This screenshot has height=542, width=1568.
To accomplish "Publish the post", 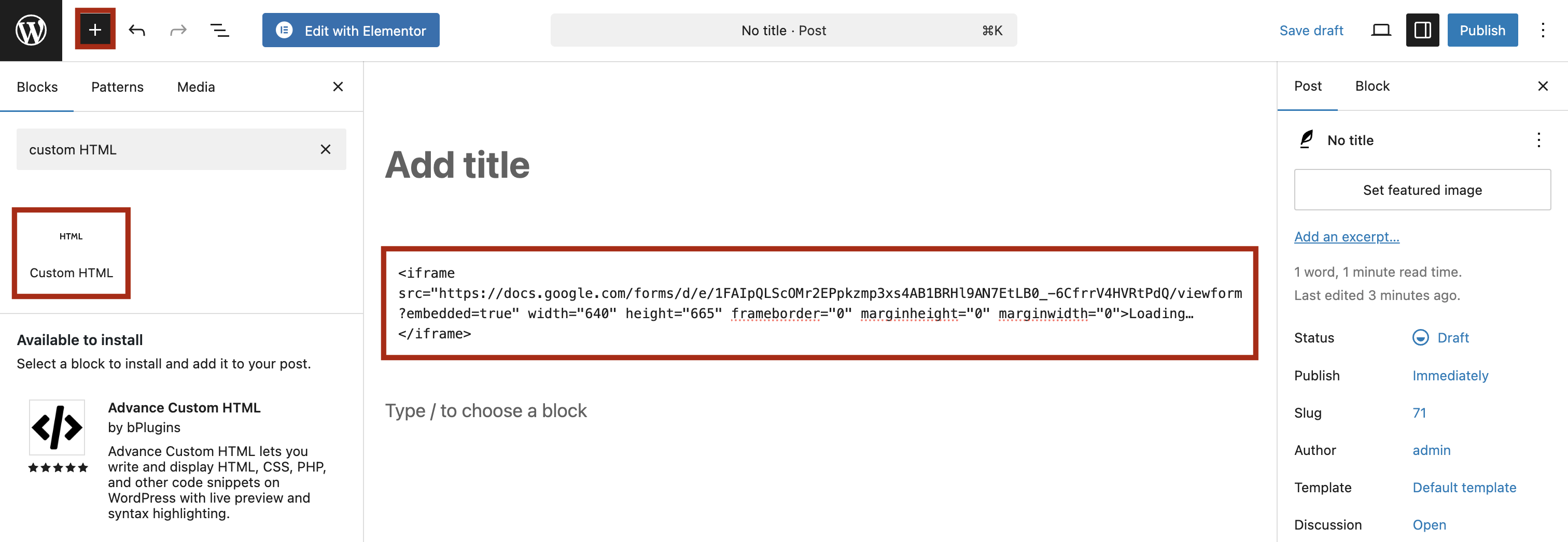I will (x=1481, y=30).
